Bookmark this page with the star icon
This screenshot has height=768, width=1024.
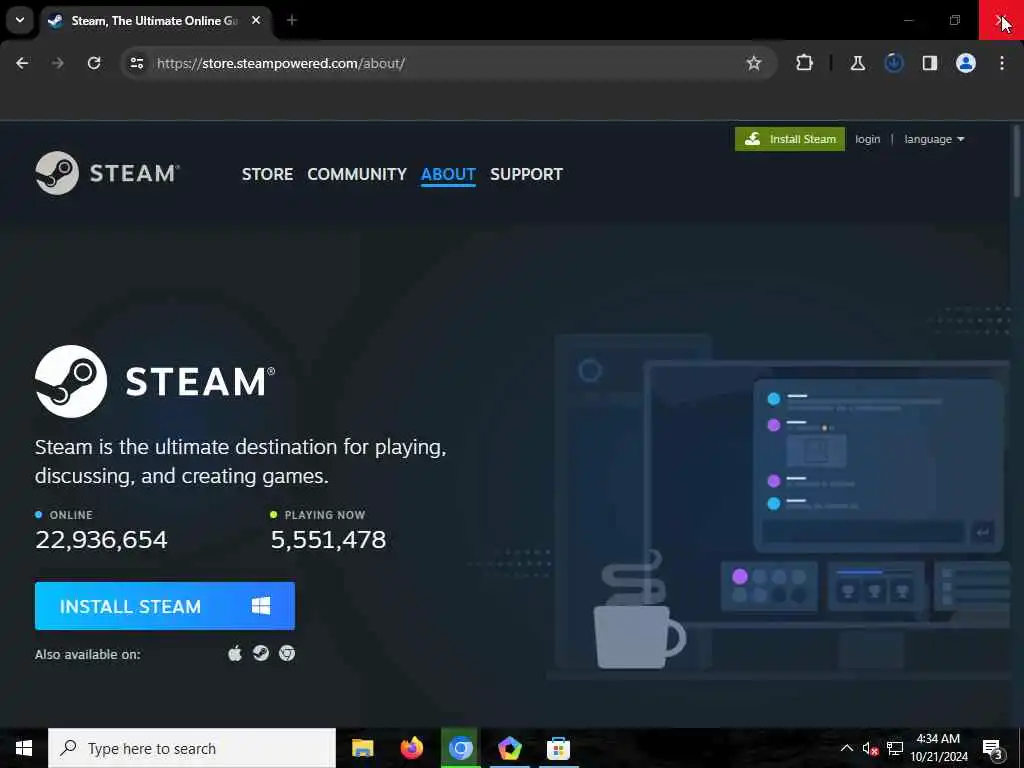pos(754,63)
